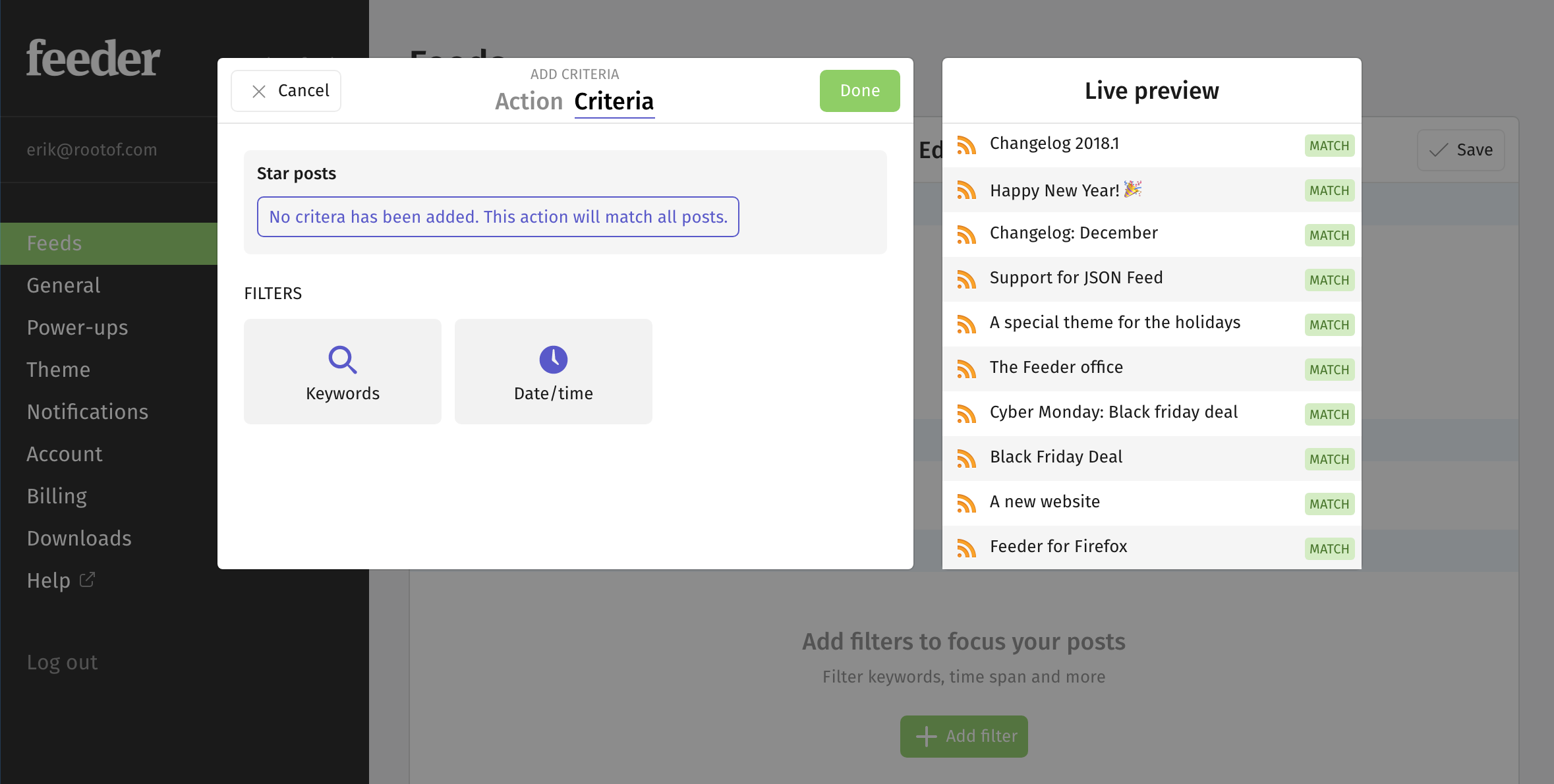Click Add filter button in background
This screenshot has width=1554, height=784.
pyautogui.click(x=964, y=737)
